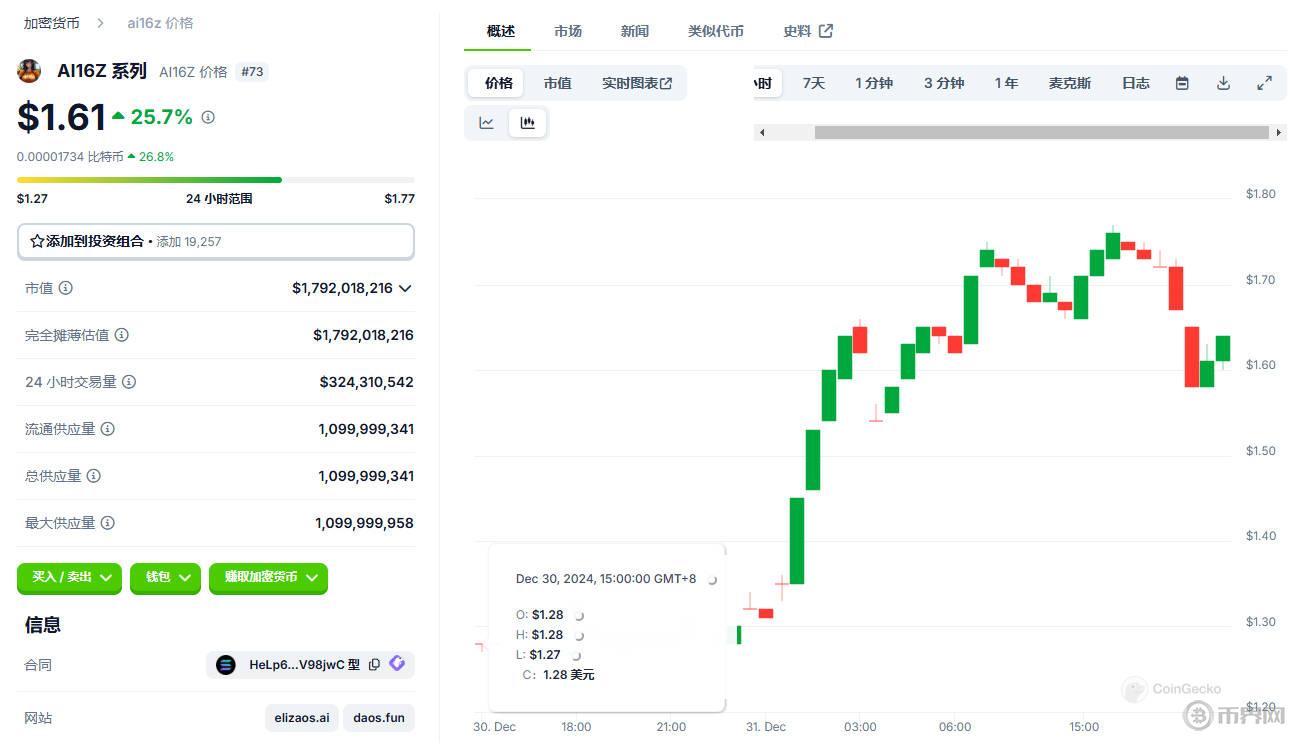Open the 新闻 tab
This screenshot has width=1296, height=743.
click(x=634, y=31)
